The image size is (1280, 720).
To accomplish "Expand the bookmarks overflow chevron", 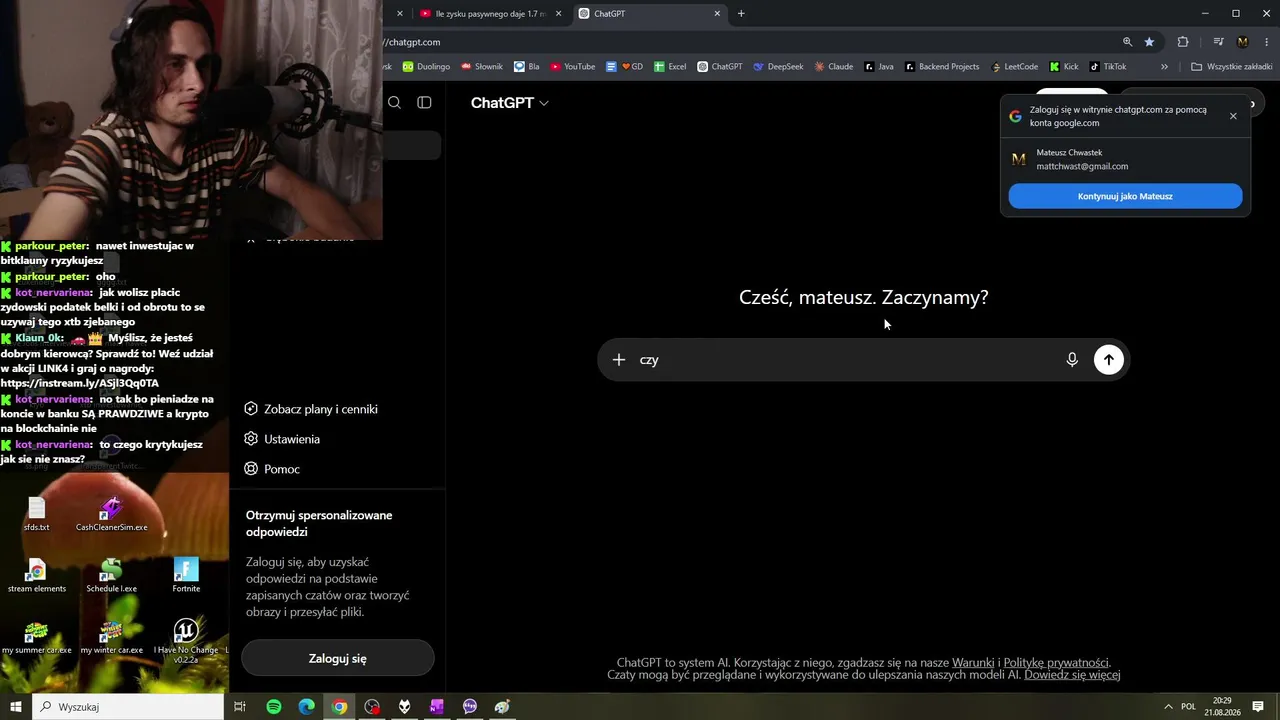I will (1164, 67).
